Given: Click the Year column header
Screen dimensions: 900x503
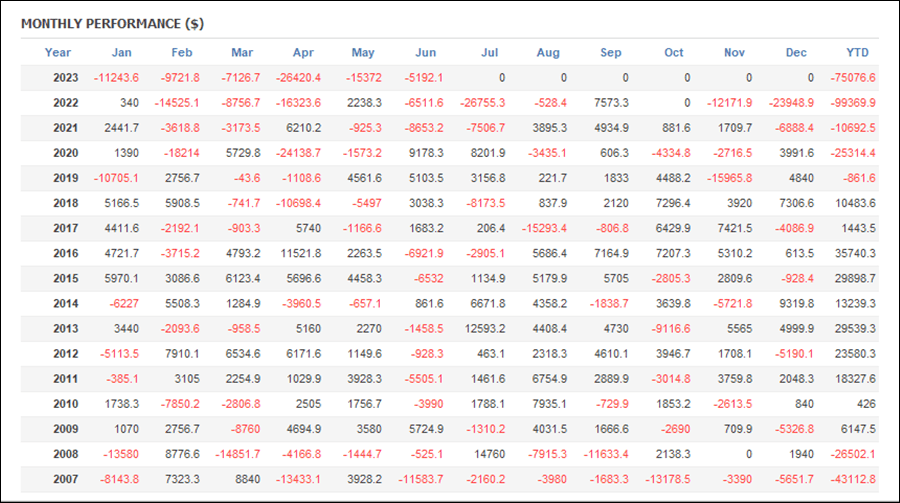Looking at the screenshot, I should 57,53.
